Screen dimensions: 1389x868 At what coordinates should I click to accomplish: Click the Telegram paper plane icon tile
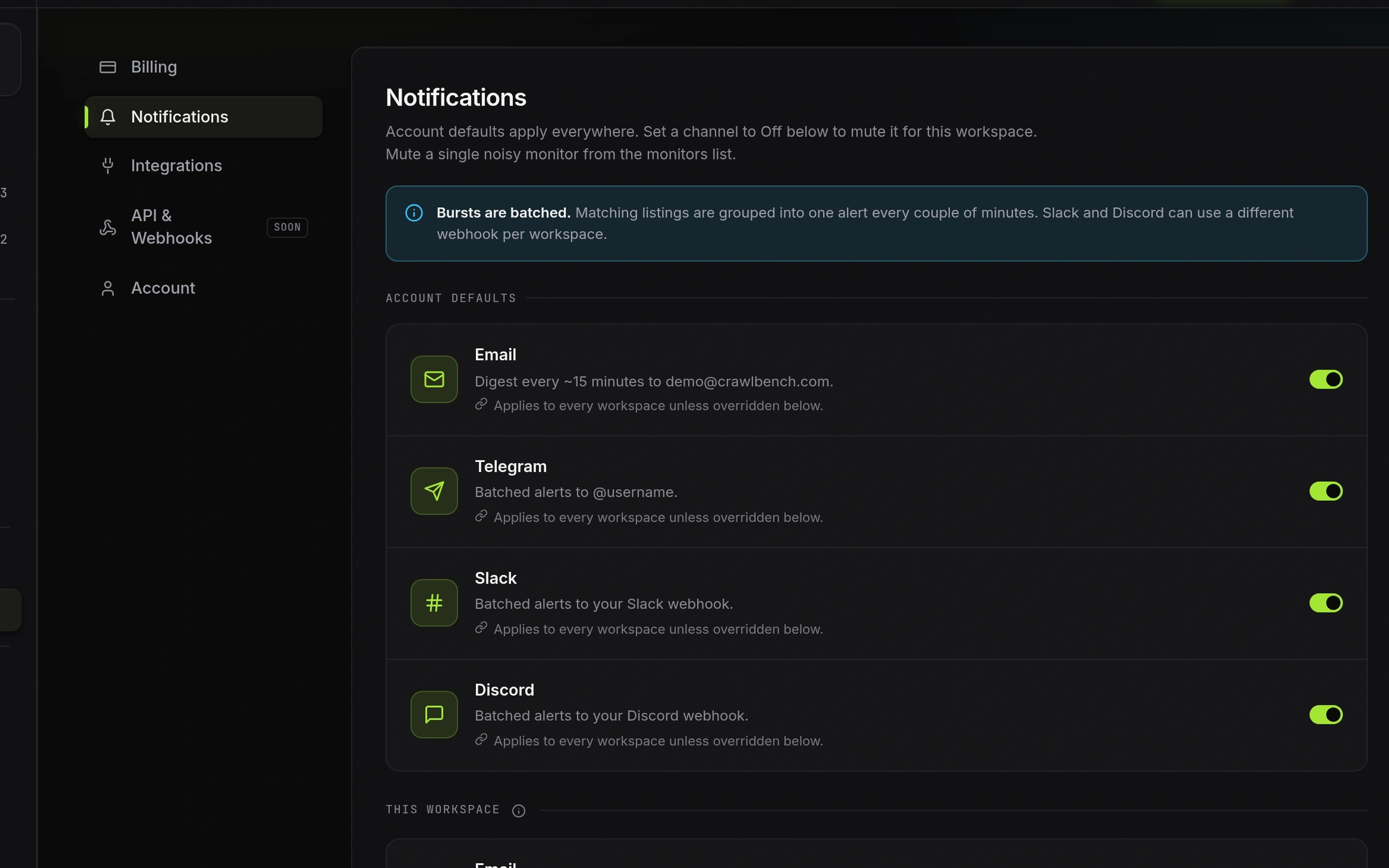tap(434, 491)
